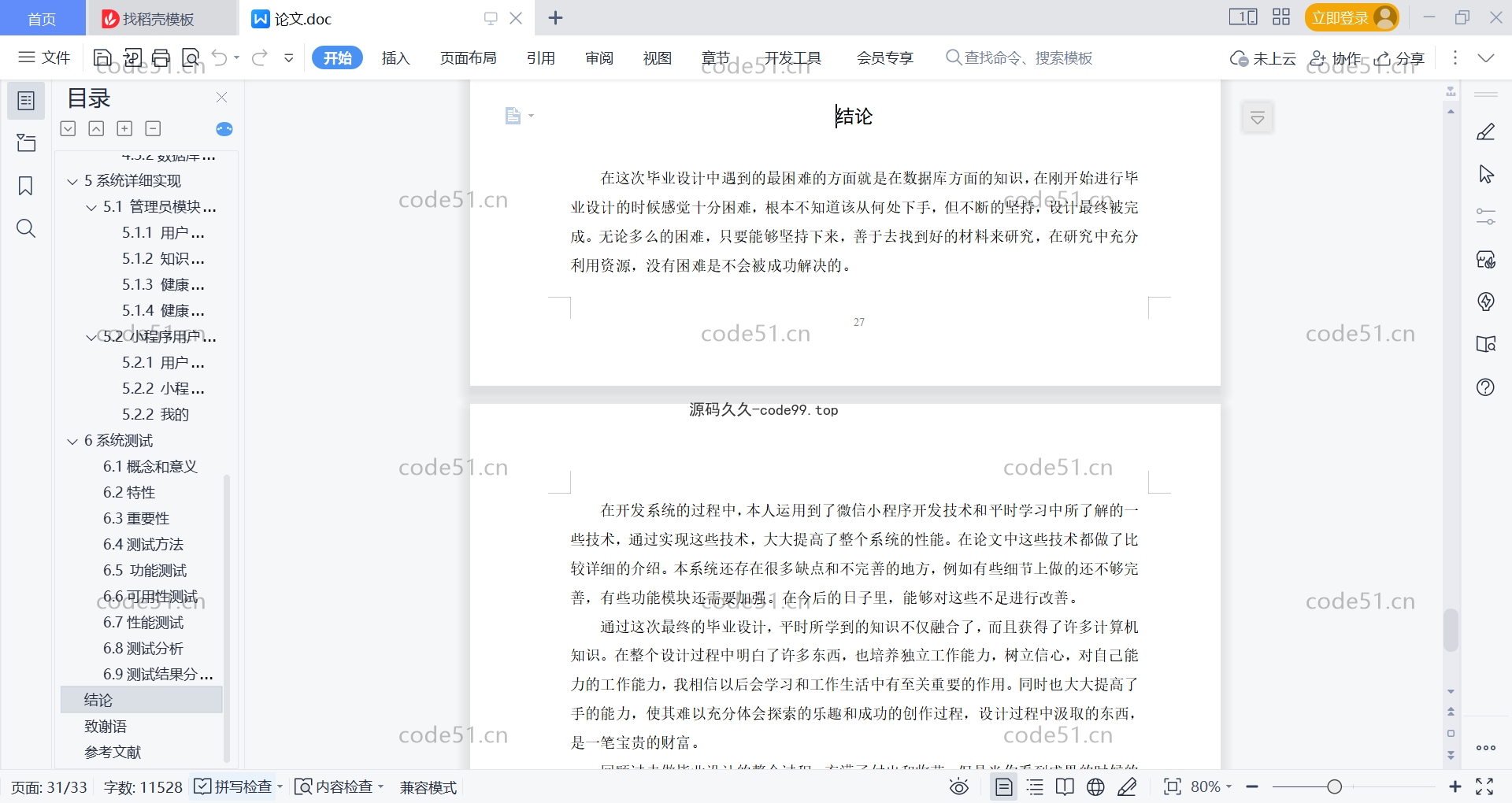This screenshot has width=1512, height=803.
Task: Open the new tab plus button
Action: point(555,18)
